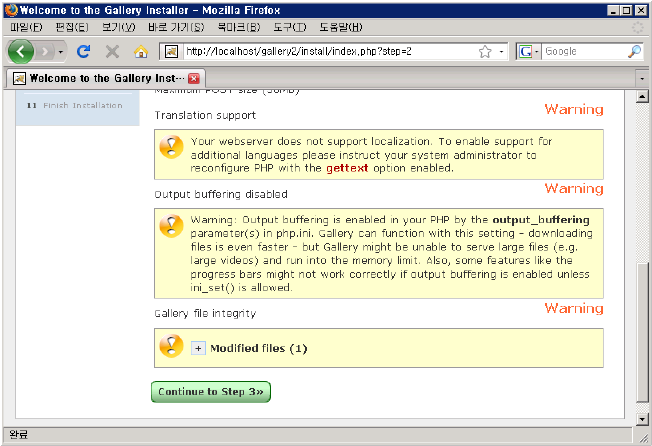This screenshot has height=446, width=652.
Task: Click the 완료 status bar text
Action: [18, 435]
